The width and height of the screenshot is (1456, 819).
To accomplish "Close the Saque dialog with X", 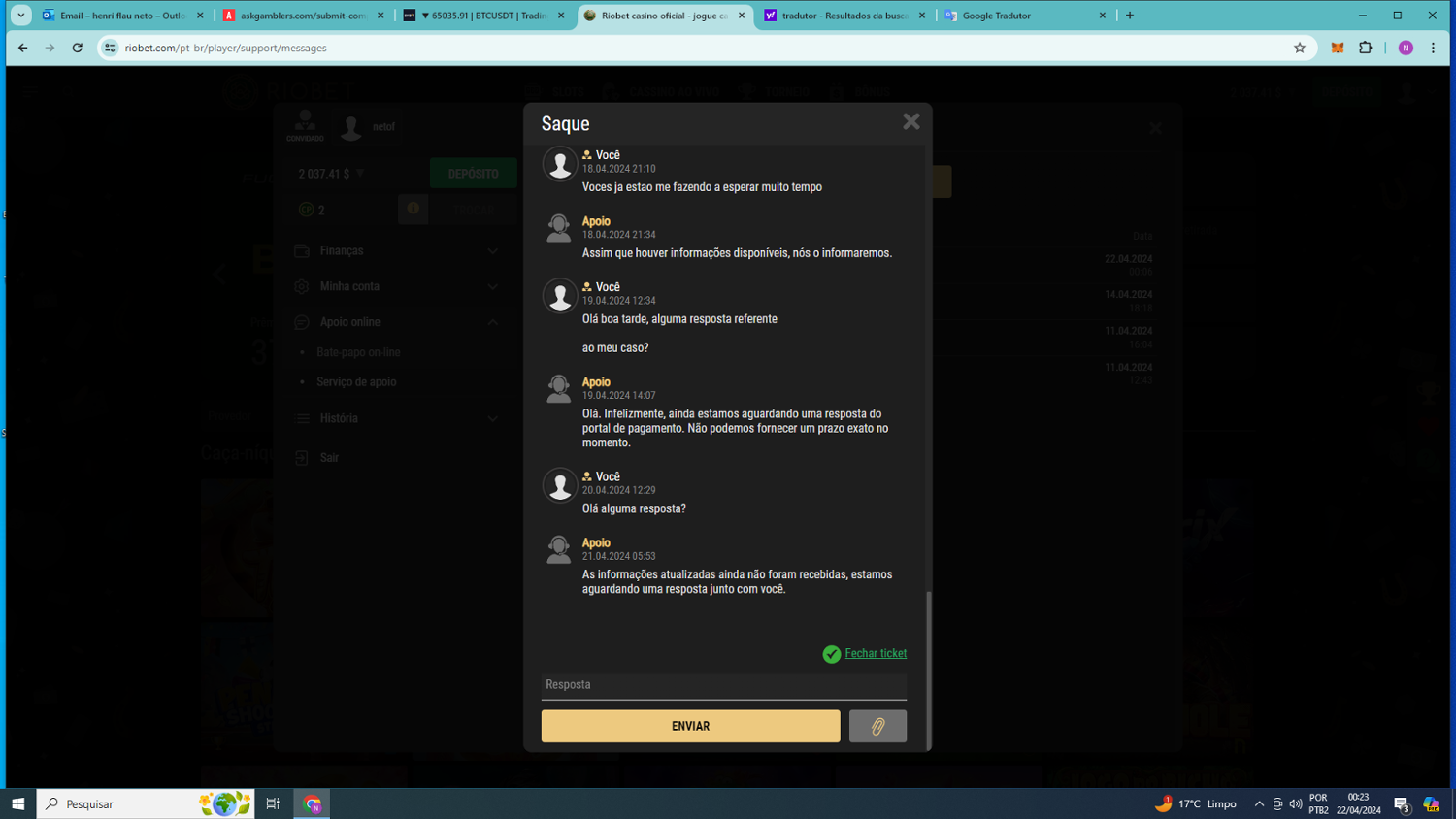I will (x=910, y=121).
